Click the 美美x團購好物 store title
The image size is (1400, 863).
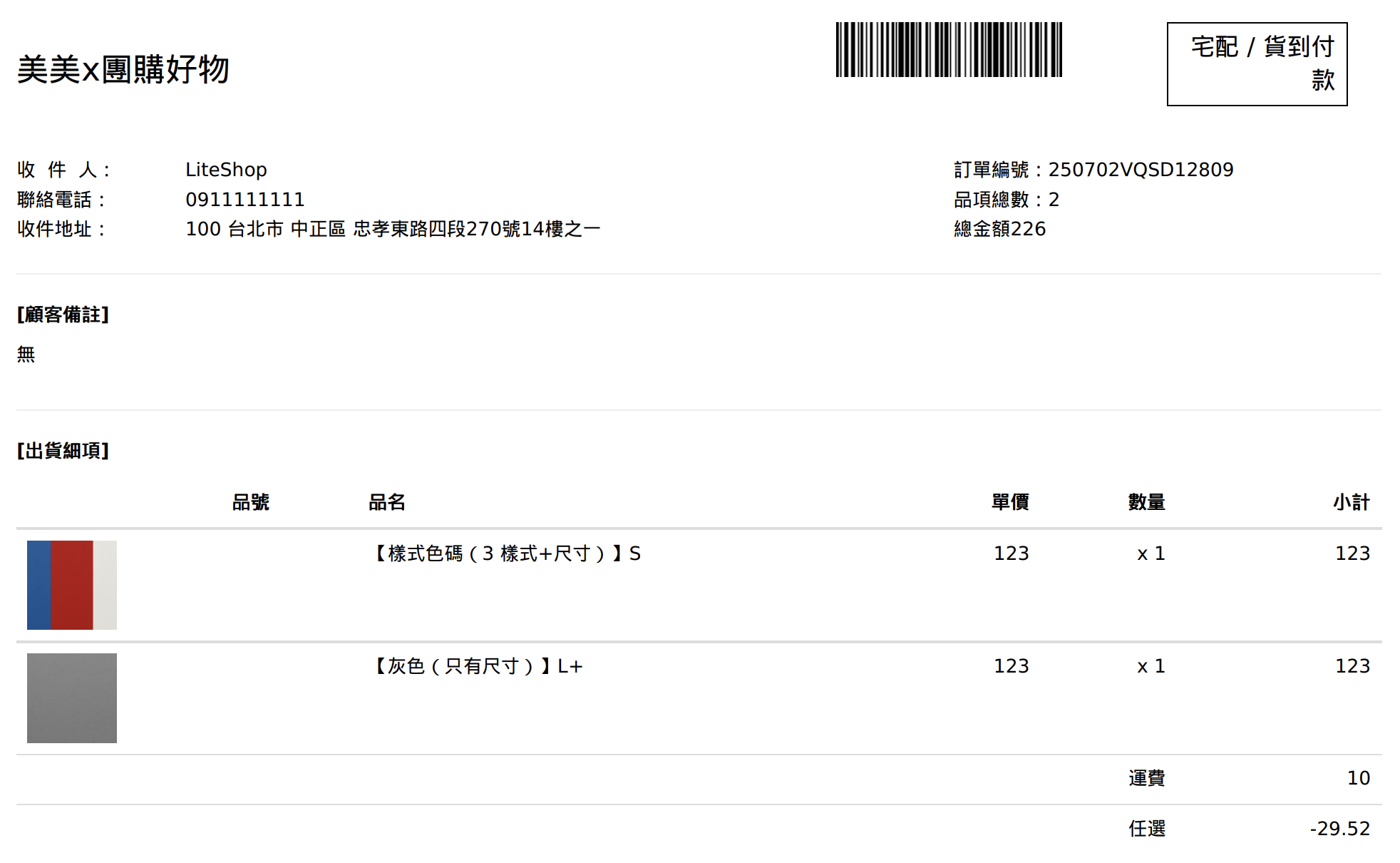point(123,70)
